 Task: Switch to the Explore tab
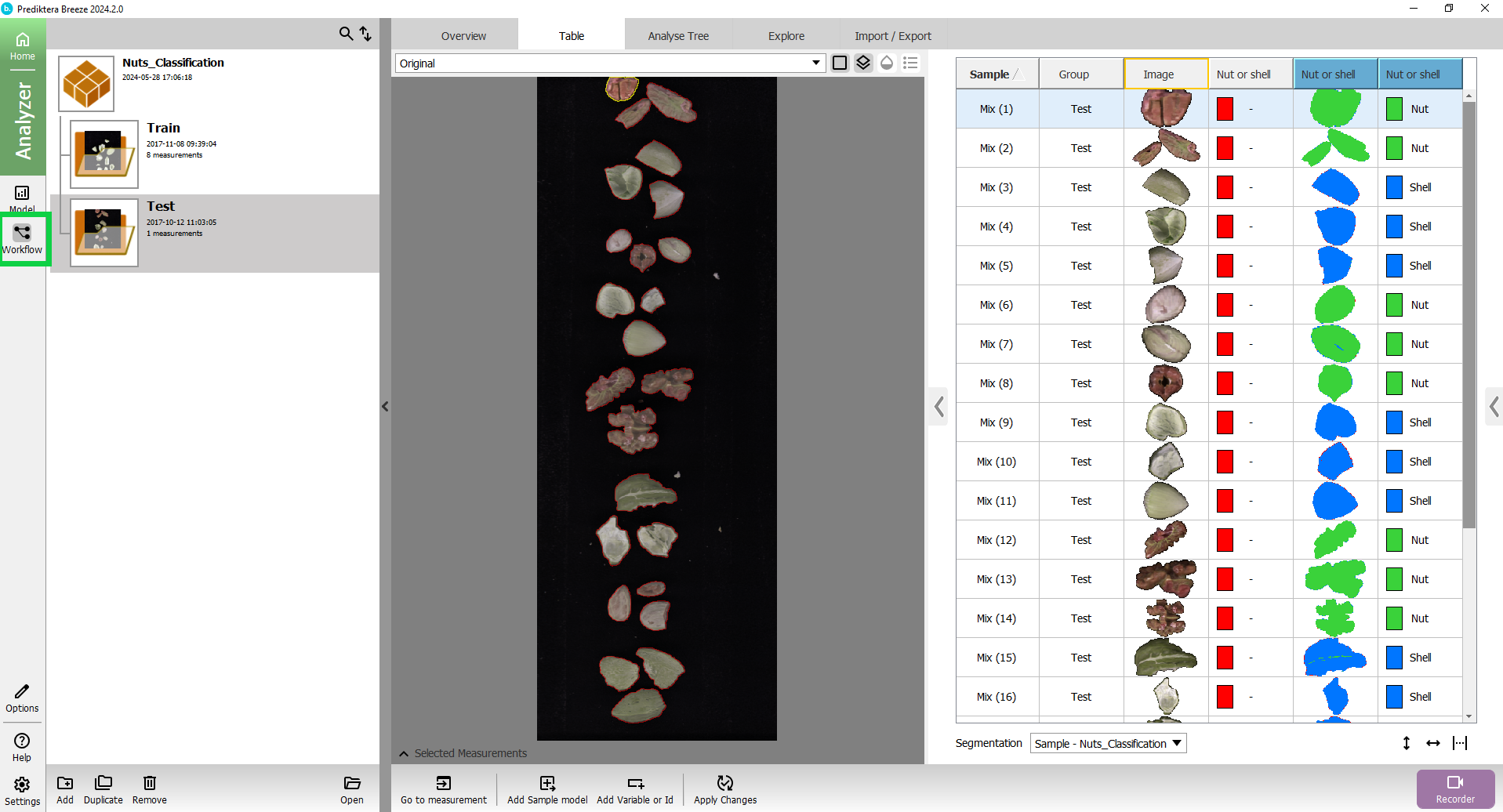tap(786, 36)
